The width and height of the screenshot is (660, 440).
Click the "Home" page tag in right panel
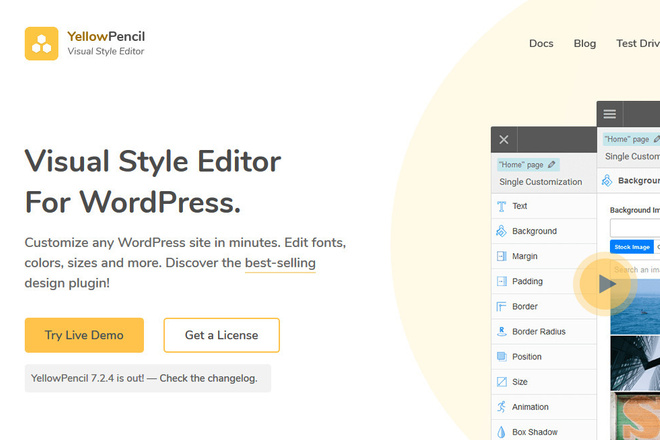[x=631, y=139]
